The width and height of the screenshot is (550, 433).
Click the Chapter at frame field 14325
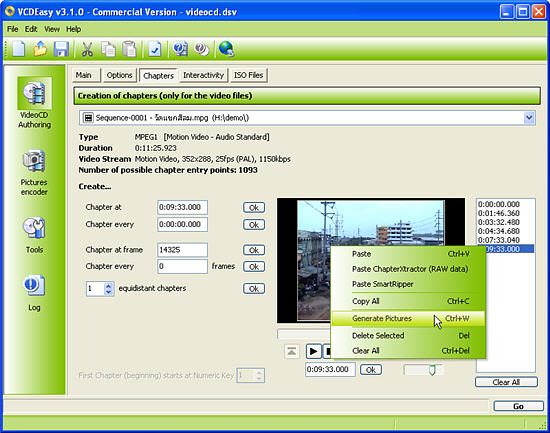182,250
